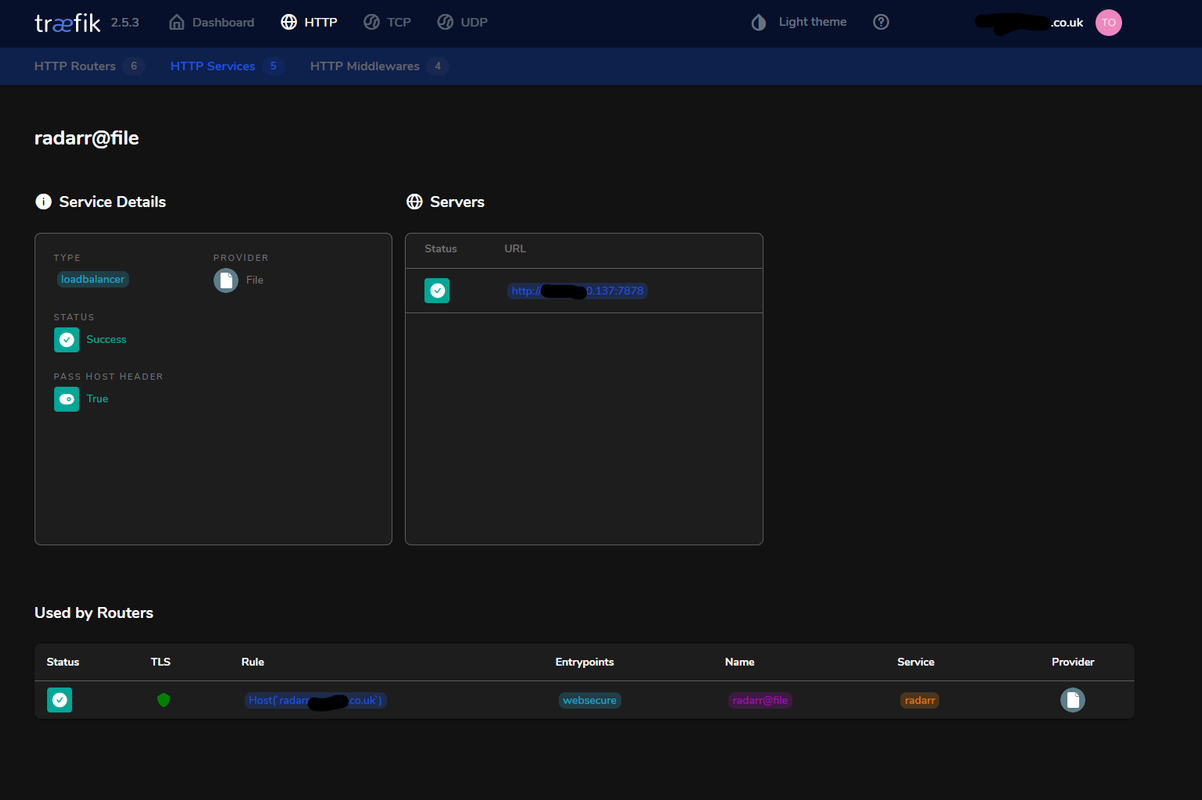Click the TO user avatar
This screenshot has height=800, width=1202.
pyautogui.click(x=1108, y=22)
